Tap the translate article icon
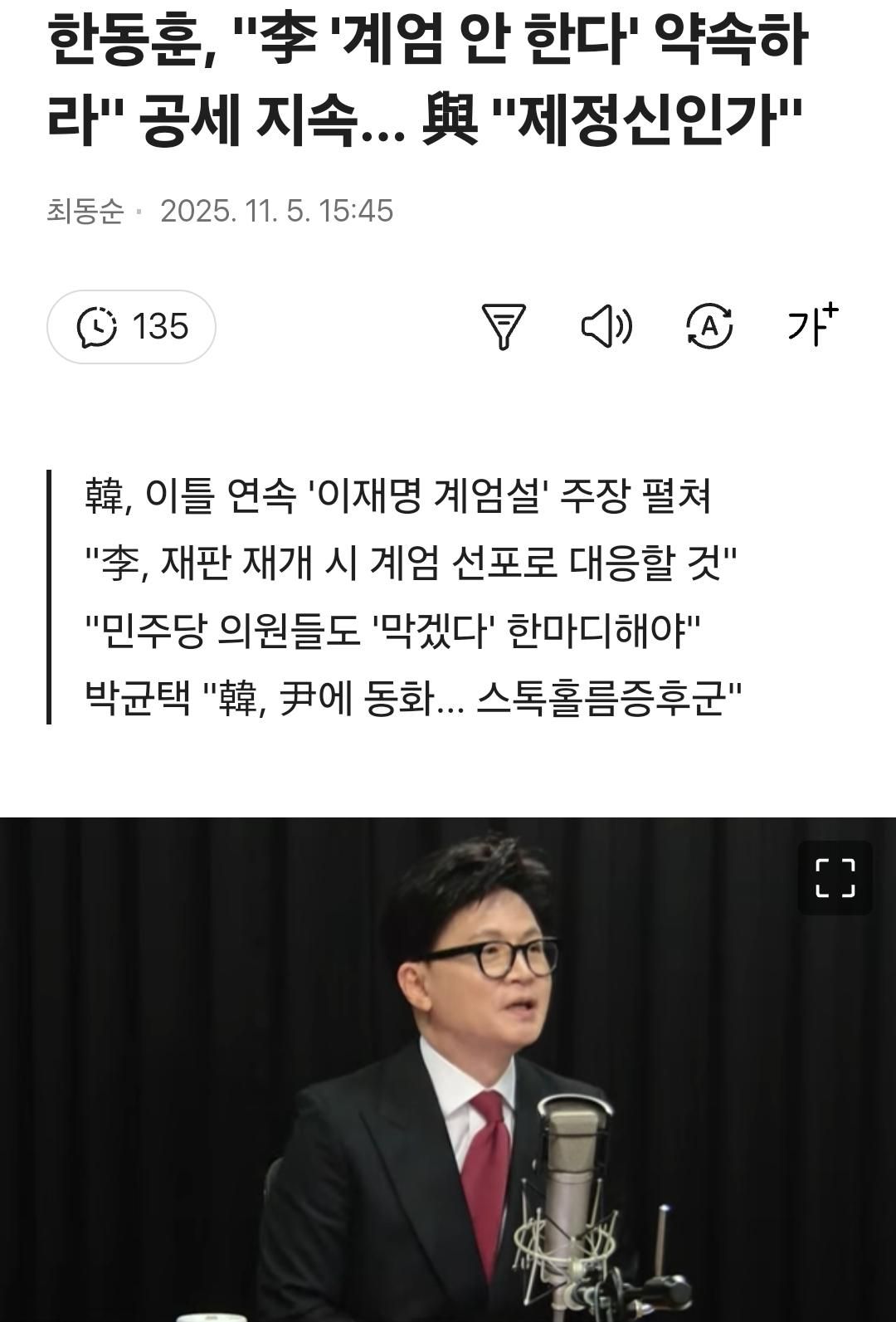 [x=709, y=326]
